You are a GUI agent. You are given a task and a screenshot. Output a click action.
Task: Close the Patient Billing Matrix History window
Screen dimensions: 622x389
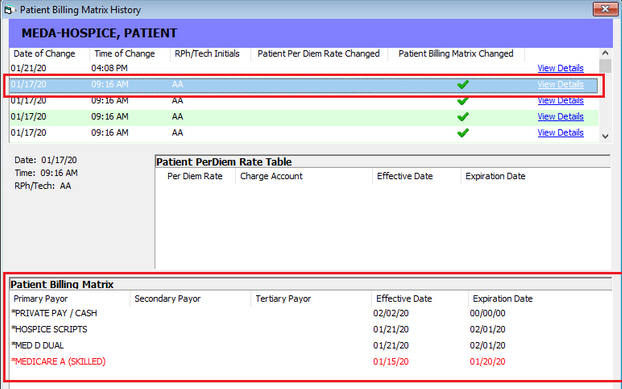coord(605,9)
